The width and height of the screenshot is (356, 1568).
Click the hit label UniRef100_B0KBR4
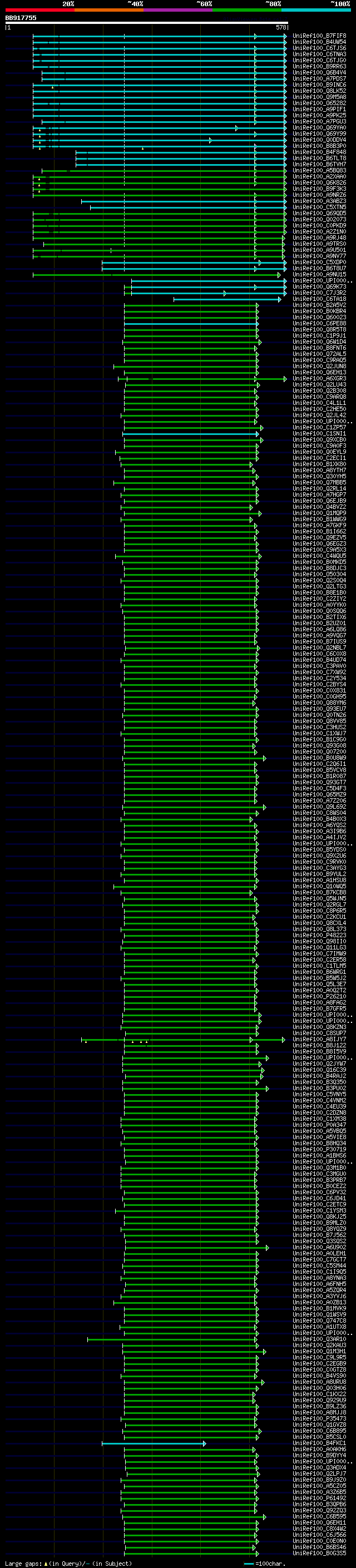pyautogui.click(x=319, y=311)
